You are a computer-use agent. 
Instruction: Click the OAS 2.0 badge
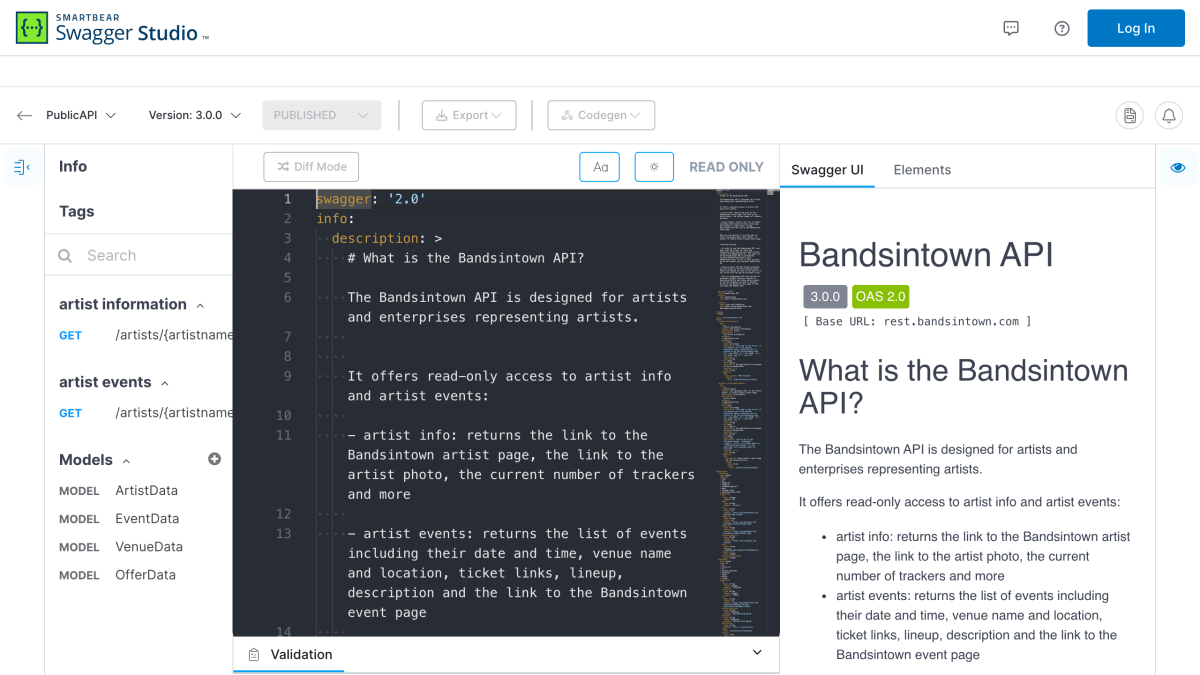tap(881, 297)
